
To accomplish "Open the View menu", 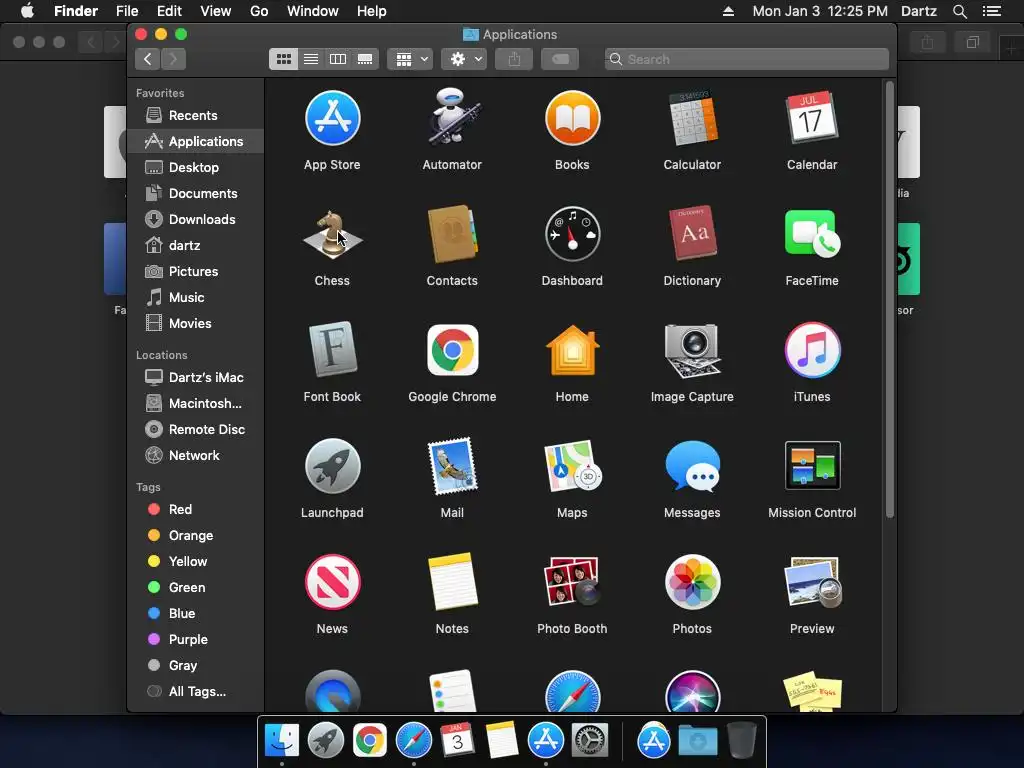I will pos(216,11).
